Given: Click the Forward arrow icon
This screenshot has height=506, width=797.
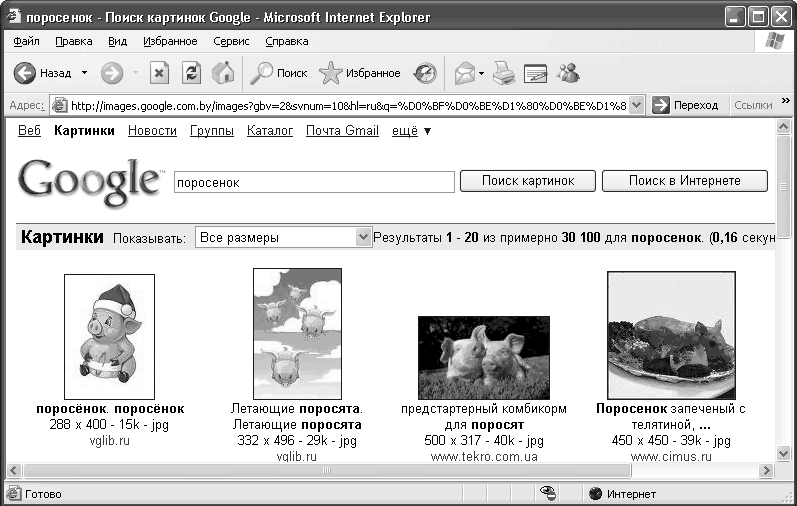Looking at the screenshot, I should coord(112,73).
